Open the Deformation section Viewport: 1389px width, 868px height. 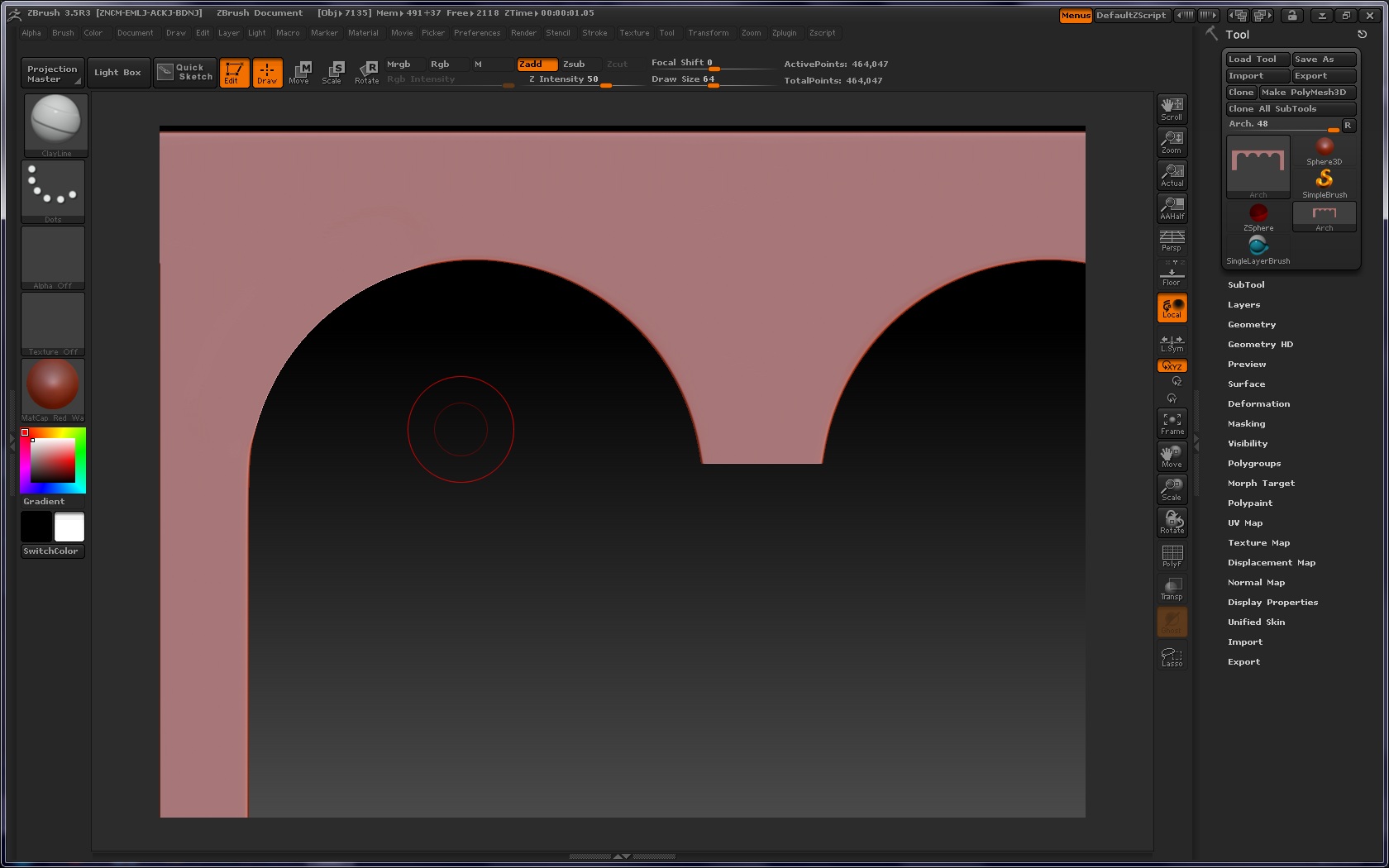1258,403
